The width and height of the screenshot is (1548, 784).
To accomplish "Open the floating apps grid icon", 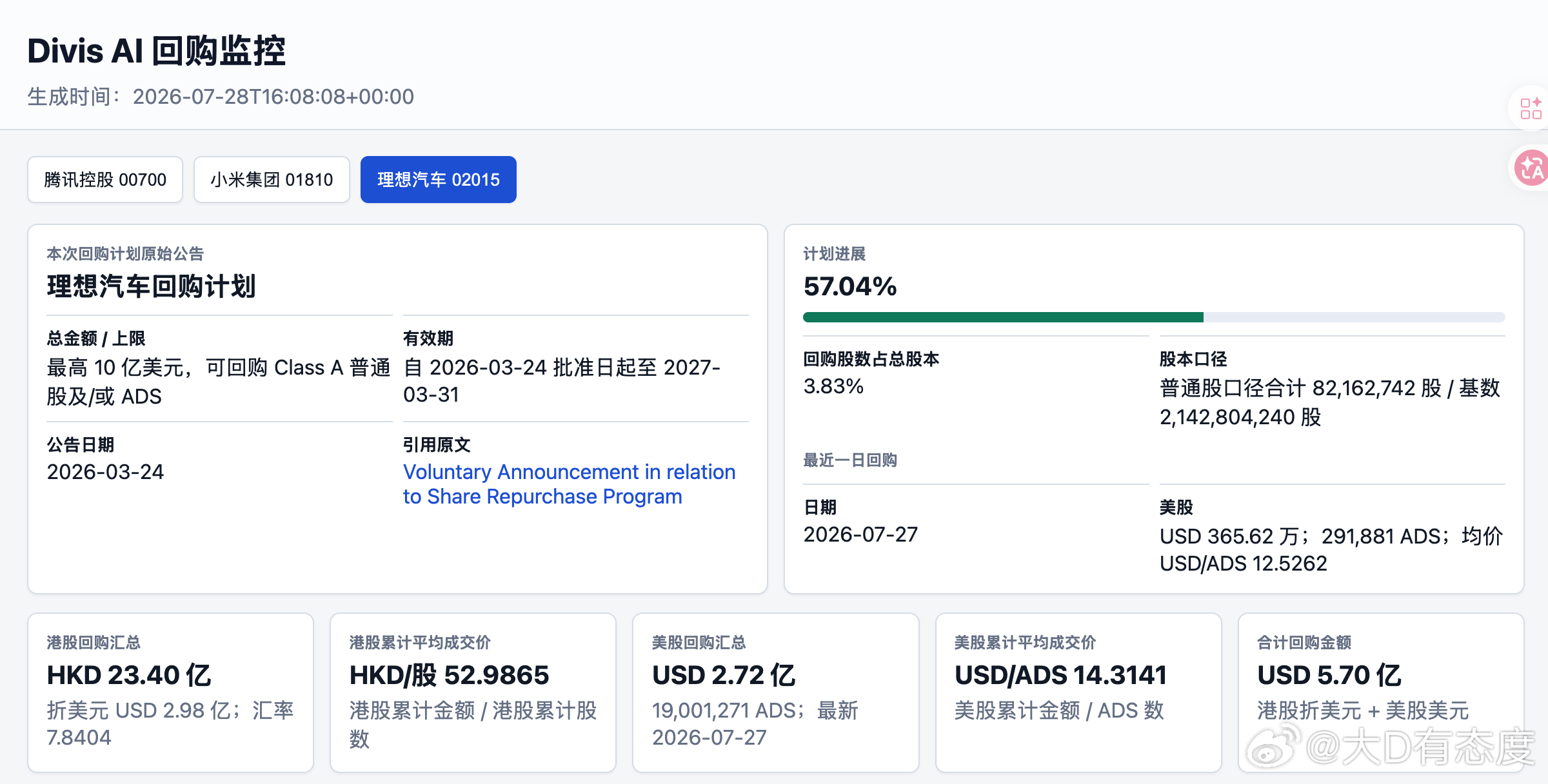I will pyautogui.click(x=1531, y=108).
